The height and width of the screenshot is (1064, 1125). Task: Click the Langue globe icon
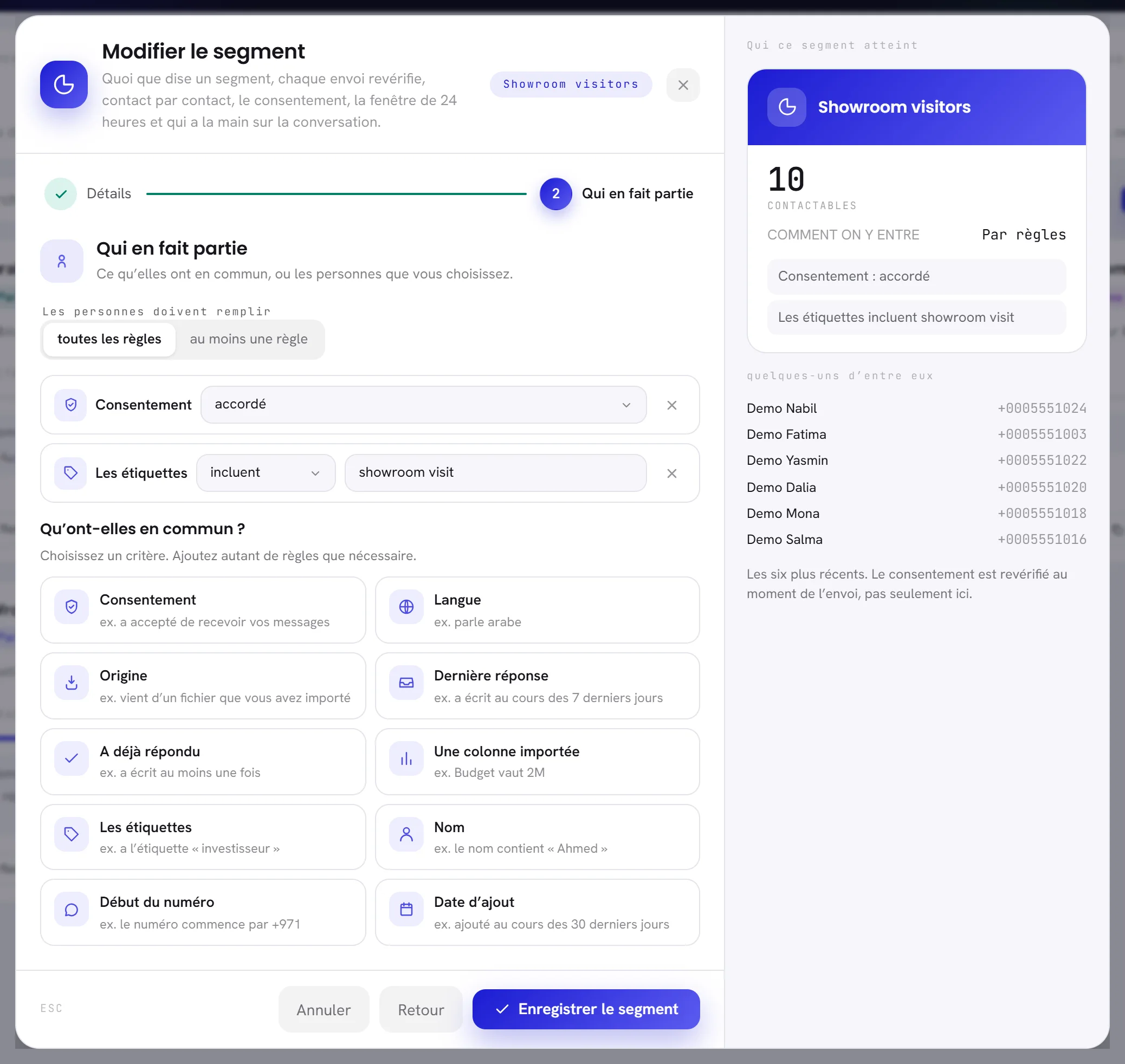pos(406,606)
